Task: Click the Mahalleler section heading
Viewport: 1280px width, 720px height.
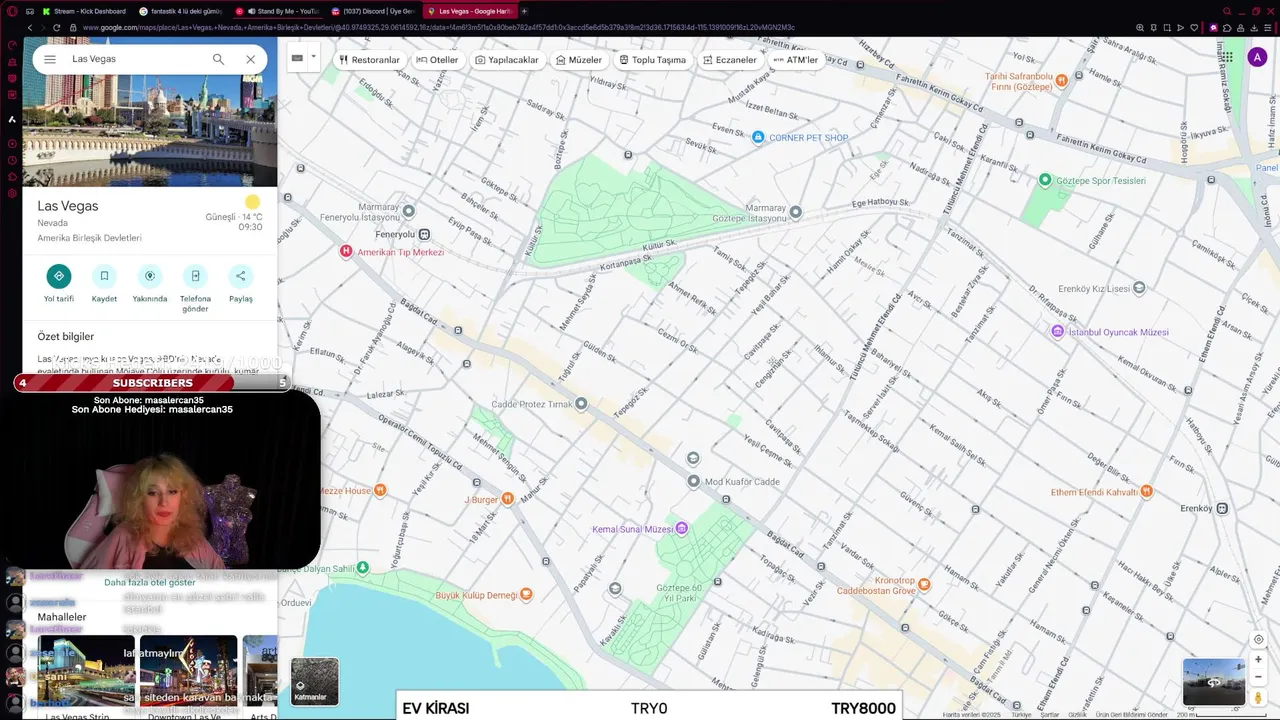Action: [62, 617]
